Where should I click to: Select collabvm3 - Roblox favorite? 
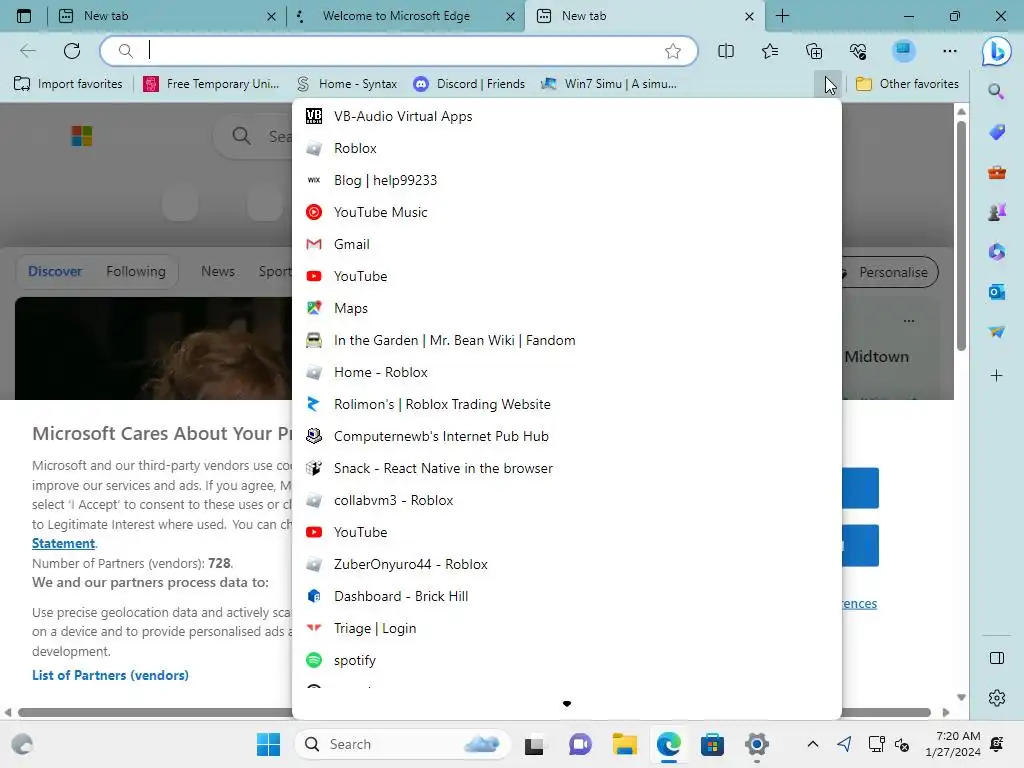click(567, 500)
